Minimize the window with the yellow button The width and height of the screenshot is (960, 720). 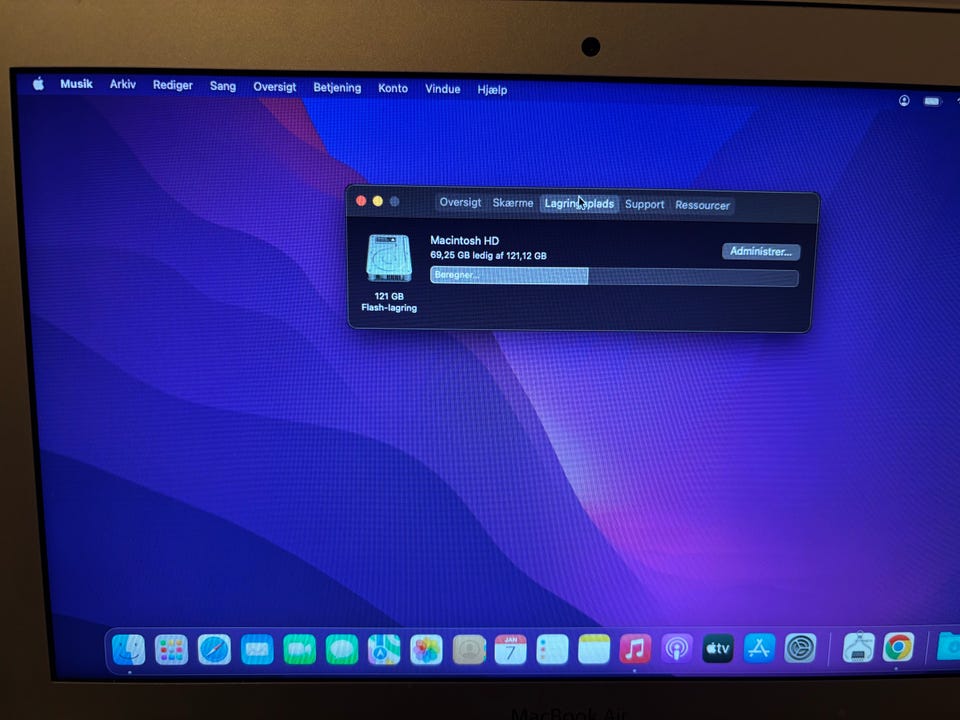(378, 201)
